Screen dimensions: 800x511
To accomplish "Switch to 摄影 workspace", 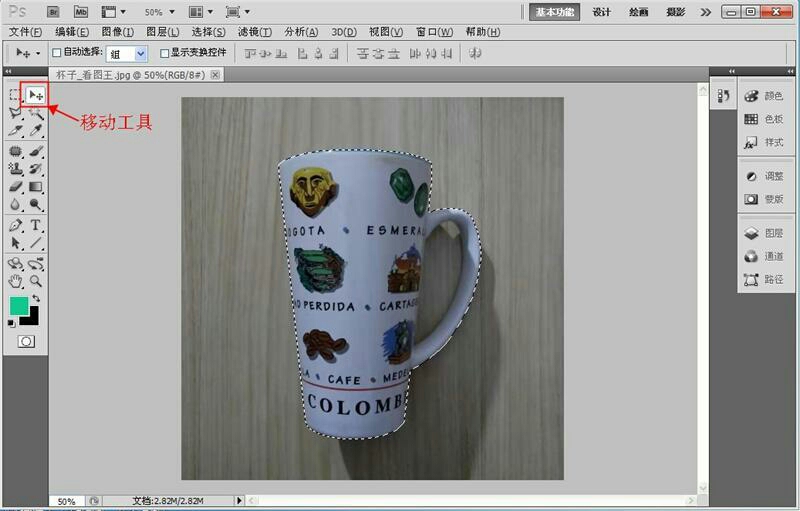I will [676, 12].
